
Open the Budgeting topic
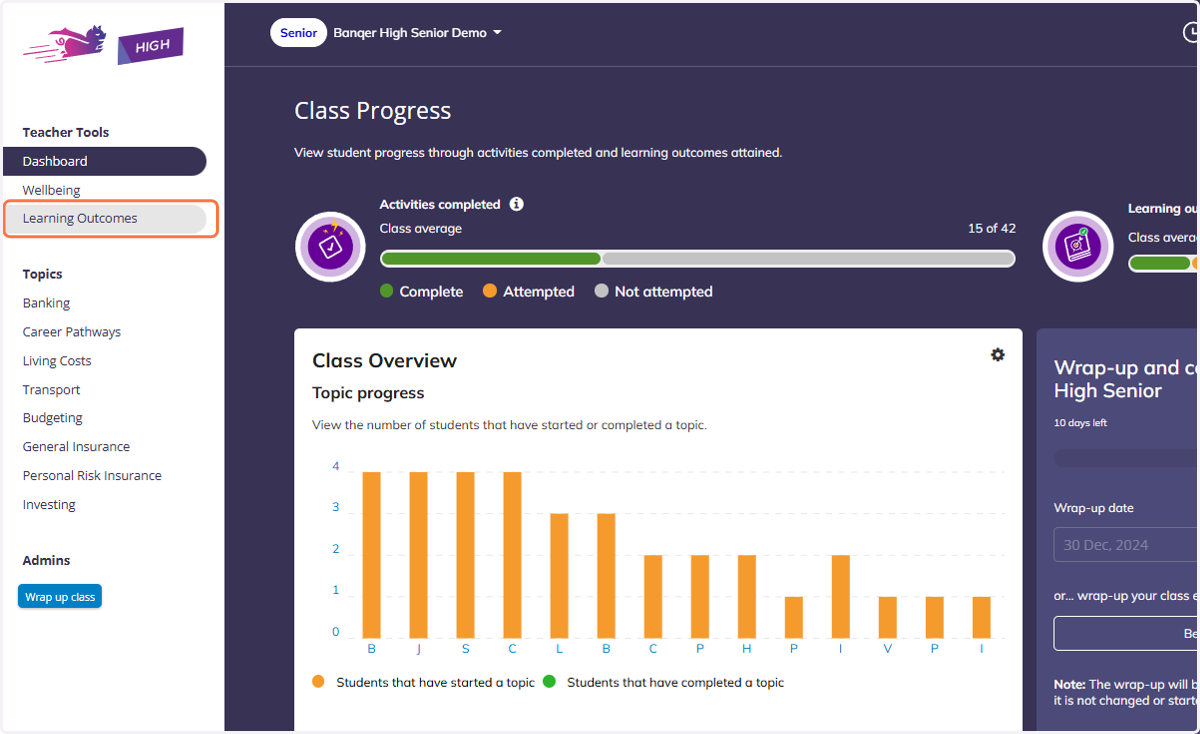click(52, 418)
